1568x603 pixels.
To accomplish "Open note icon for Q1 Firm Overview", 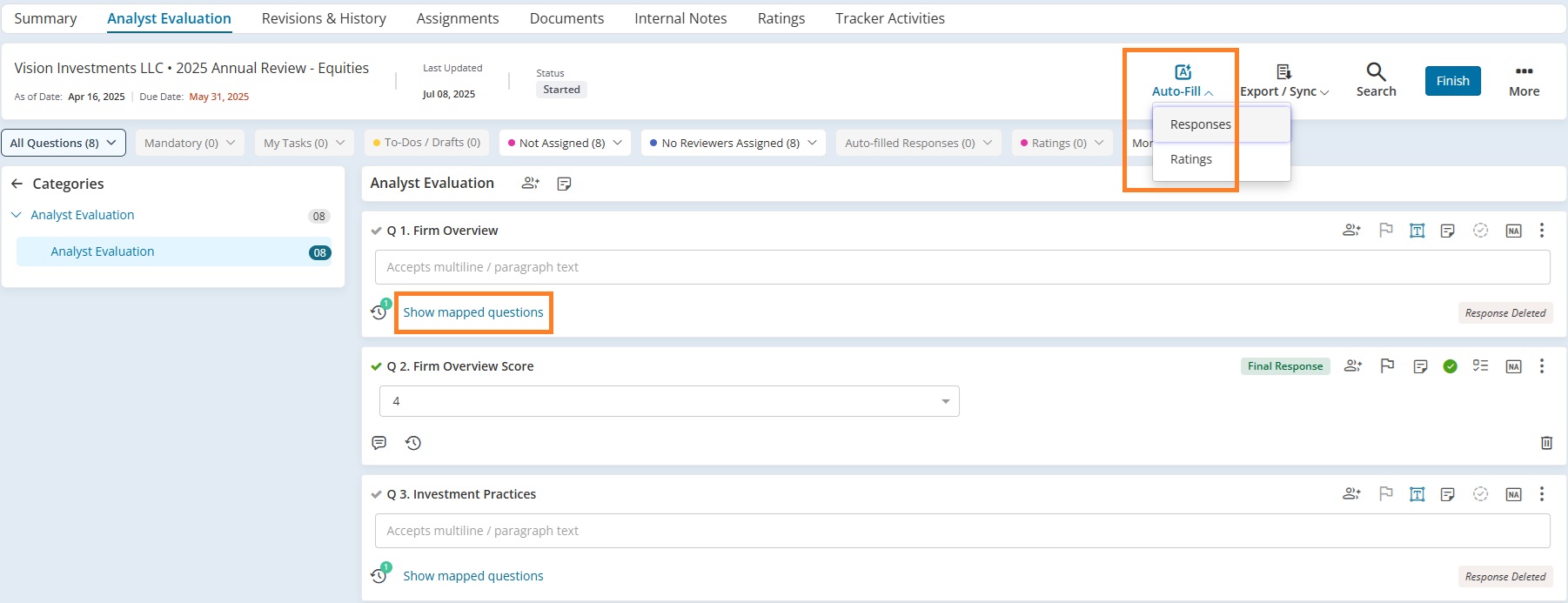I will click(1448, 231).
